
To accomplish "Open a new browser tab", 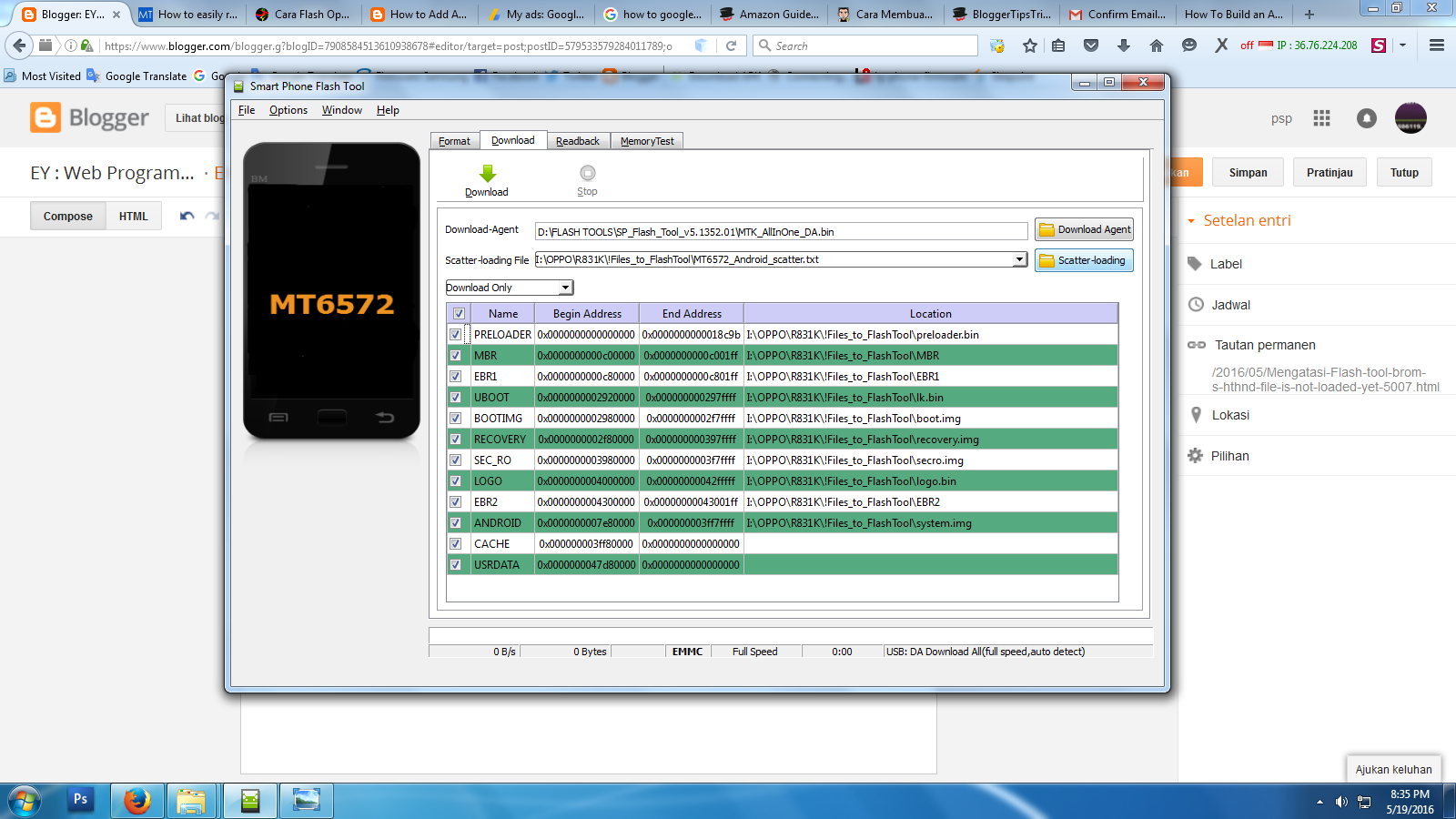I will (x=1309, y=15).
